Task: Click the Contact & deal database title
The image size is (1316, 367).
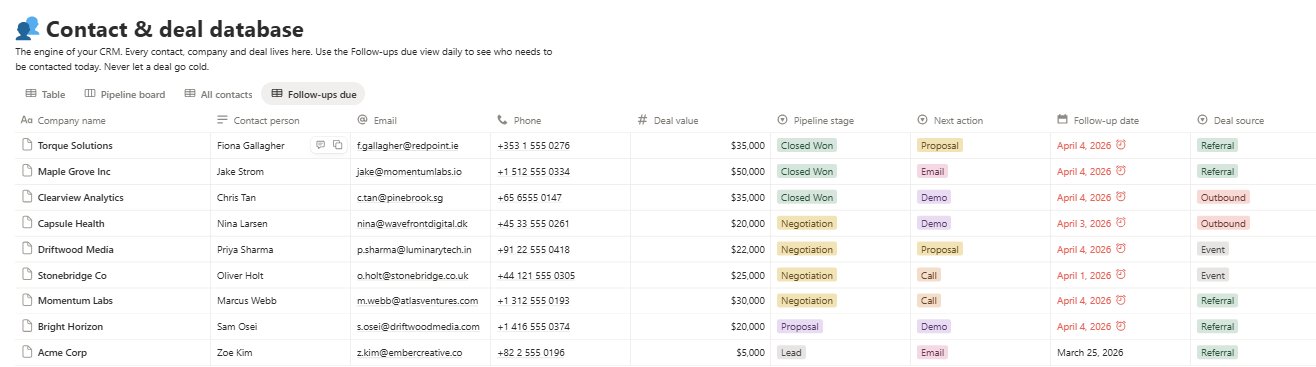Action: 175,30
